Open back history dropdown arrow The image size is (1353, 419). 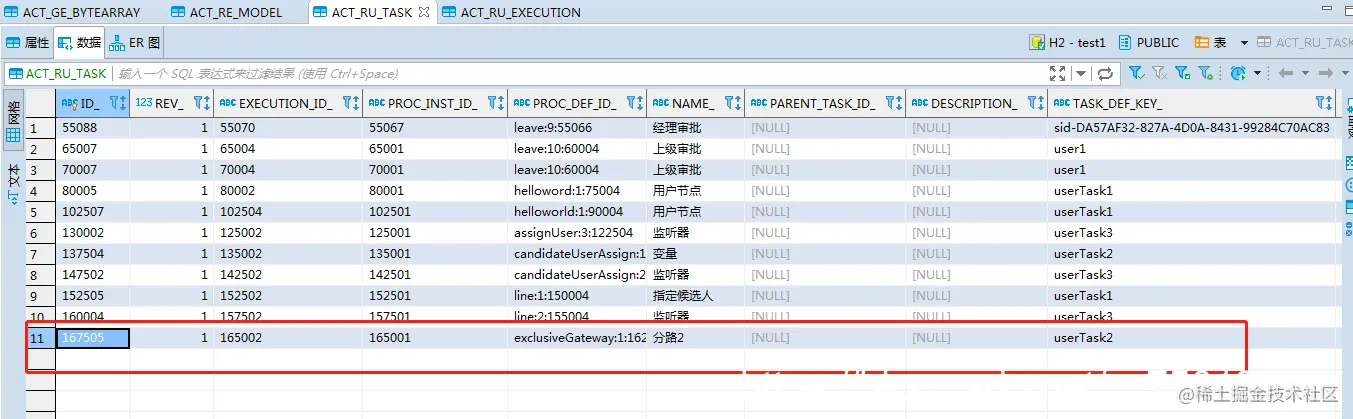[x=1304, y=73]
